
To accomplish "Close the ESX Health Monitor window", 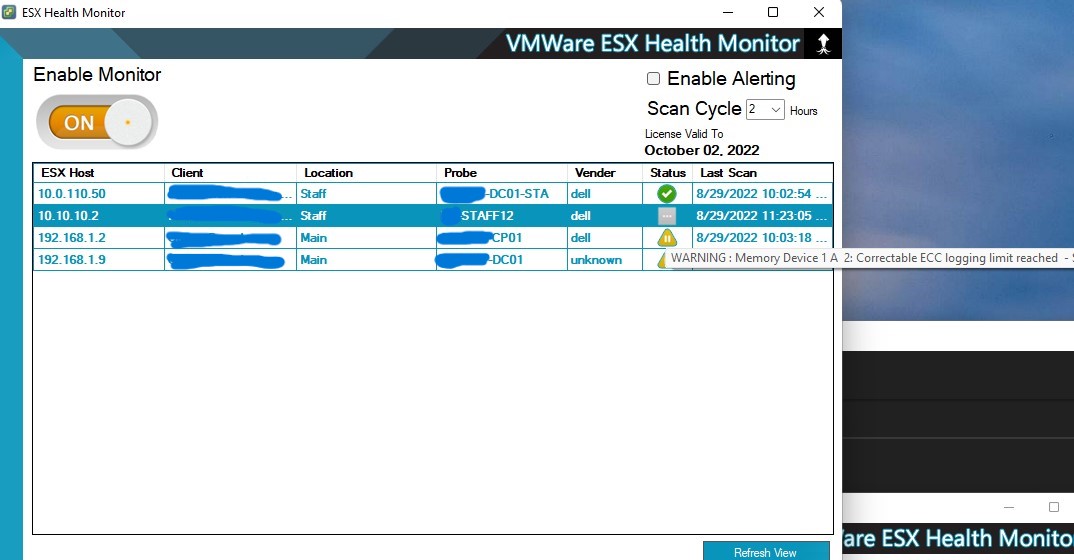I will pos(819,12).
